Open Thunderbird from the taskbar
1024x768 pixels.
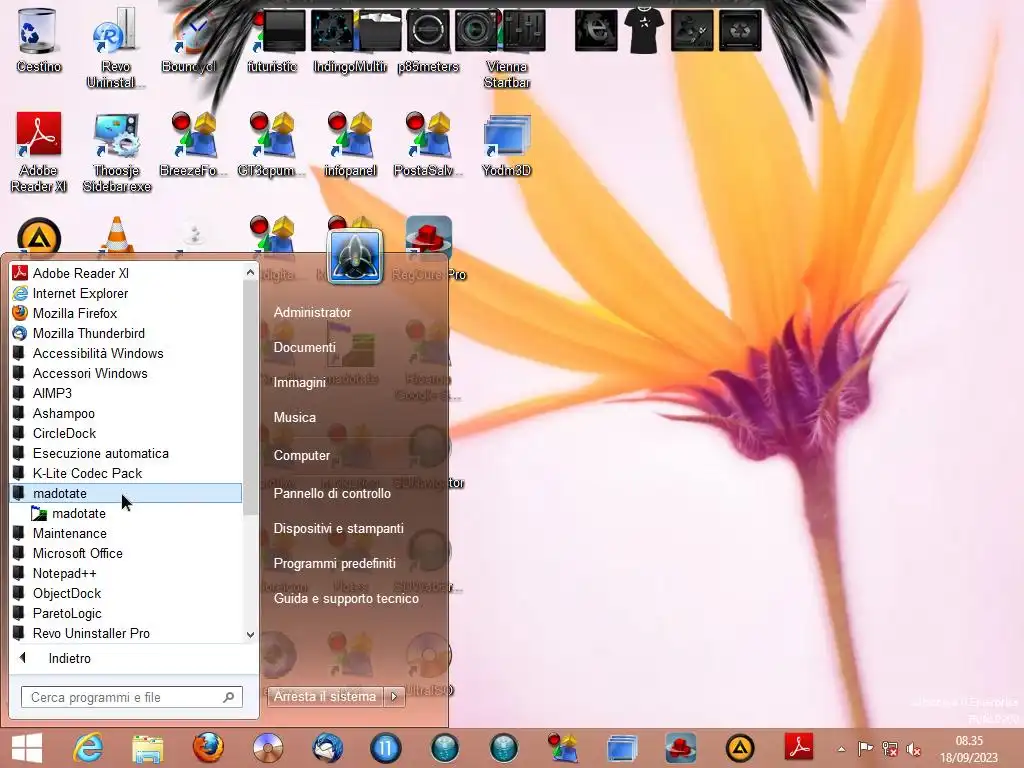327,748
